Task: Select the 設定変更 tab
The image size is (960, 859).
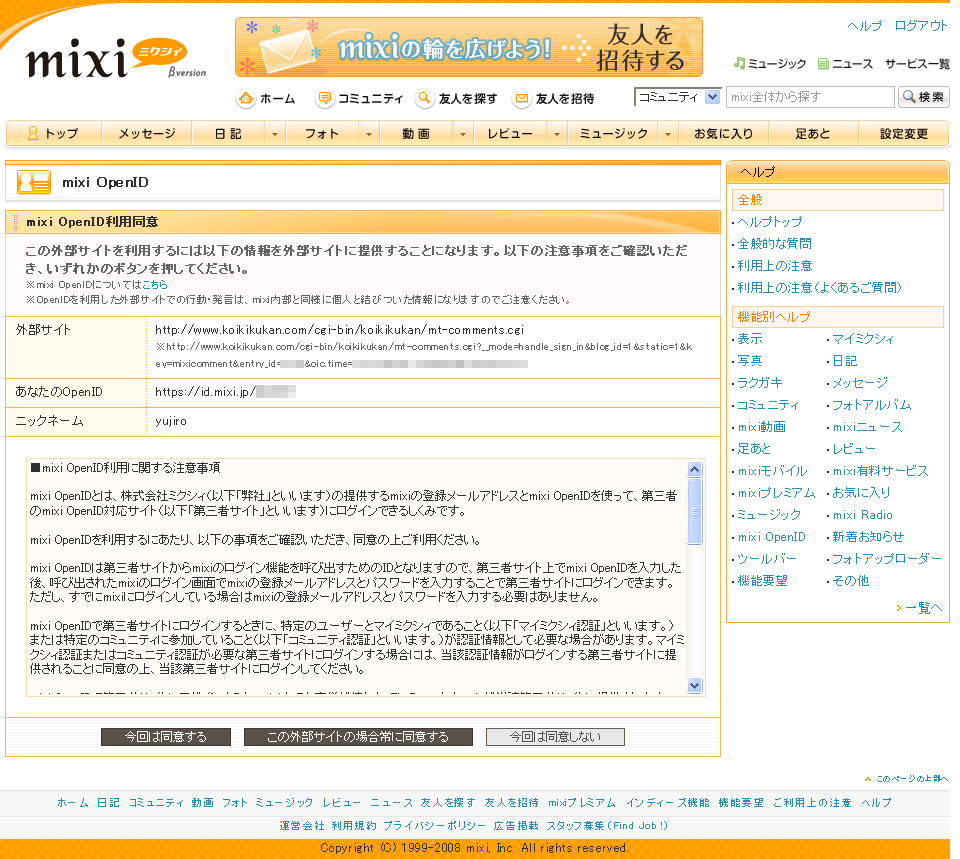Action: coord(904,133)
